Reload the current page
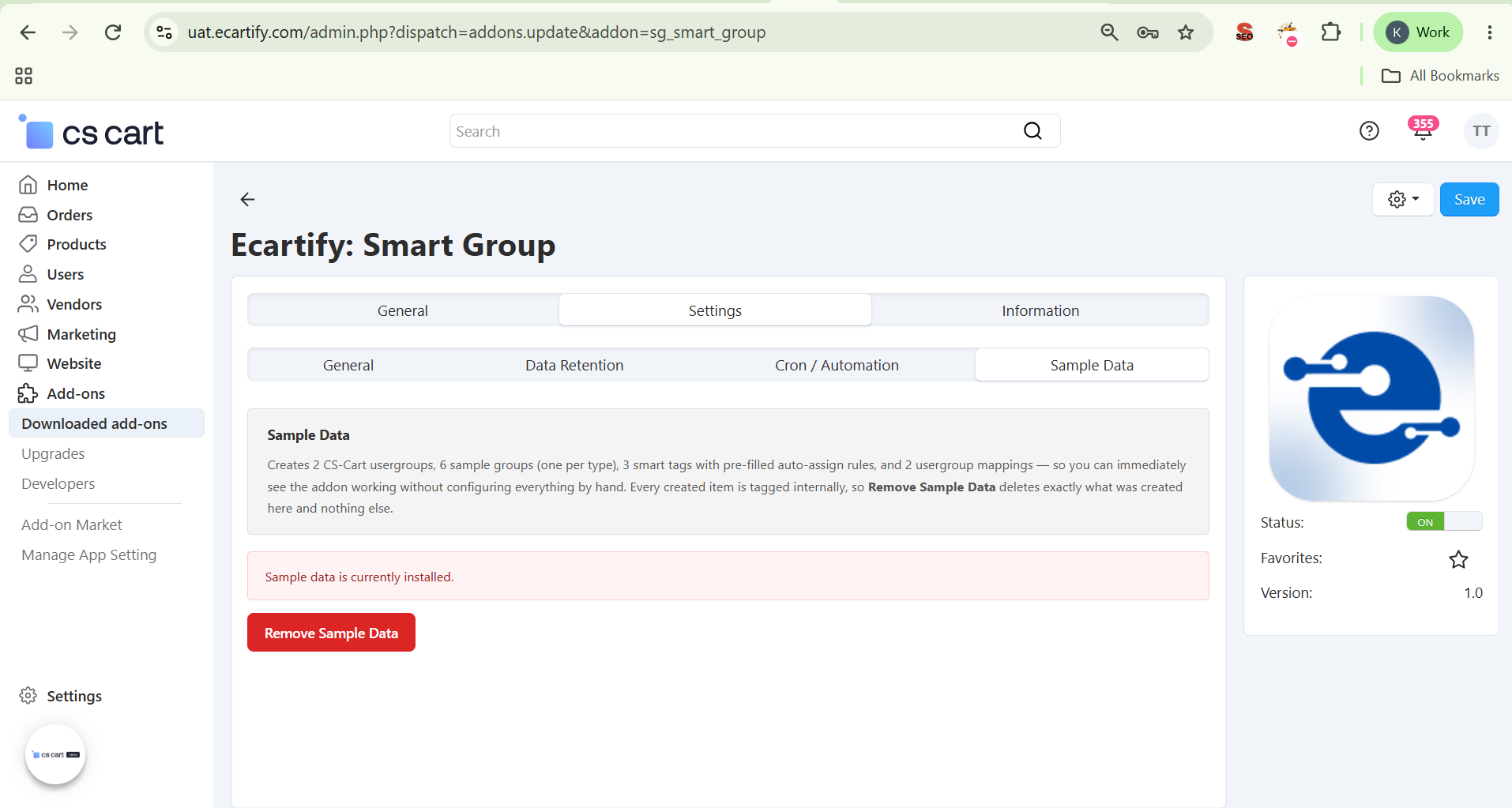The height and width of the screenshot is (808, 1512). click(113, 32)
